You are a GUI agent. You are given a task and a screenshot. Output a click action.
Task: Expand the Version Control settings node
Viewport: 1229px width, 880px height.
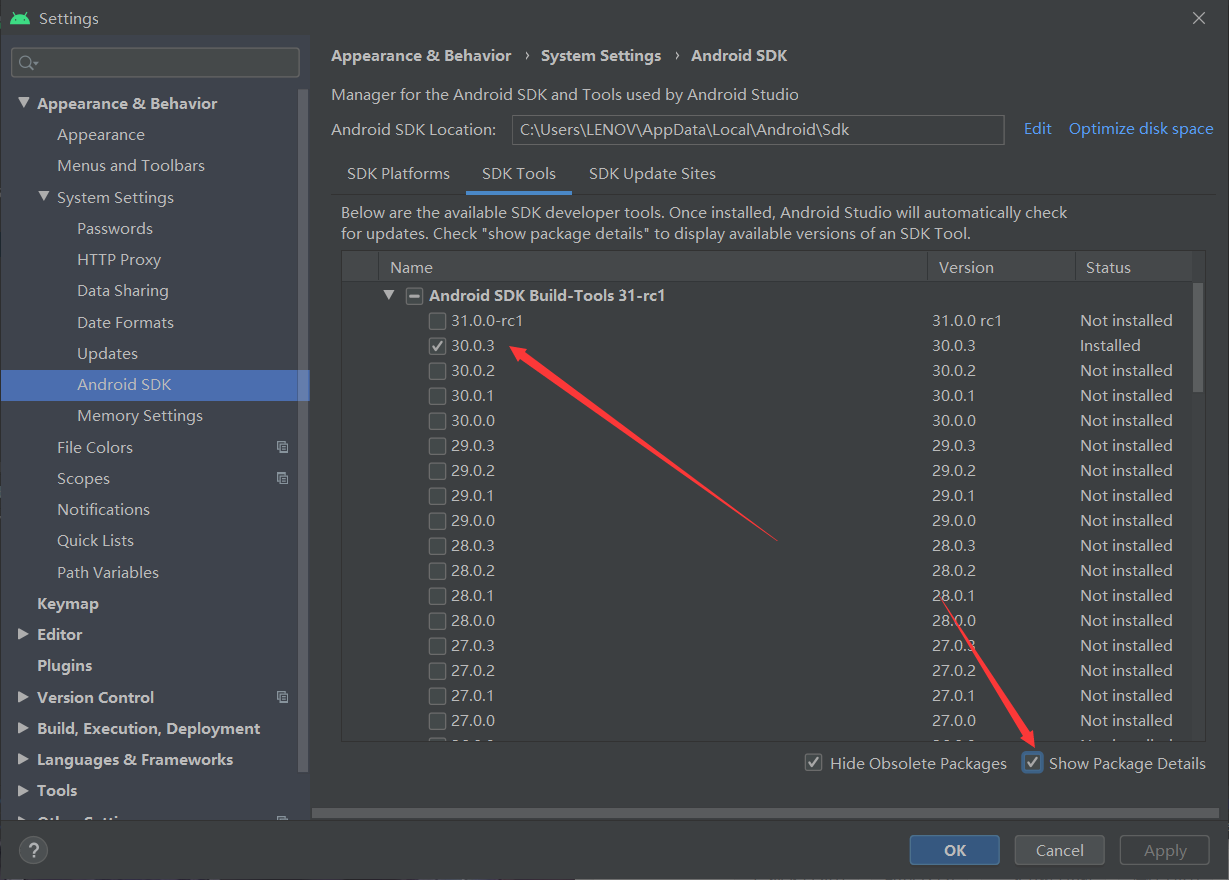(24, 697)
